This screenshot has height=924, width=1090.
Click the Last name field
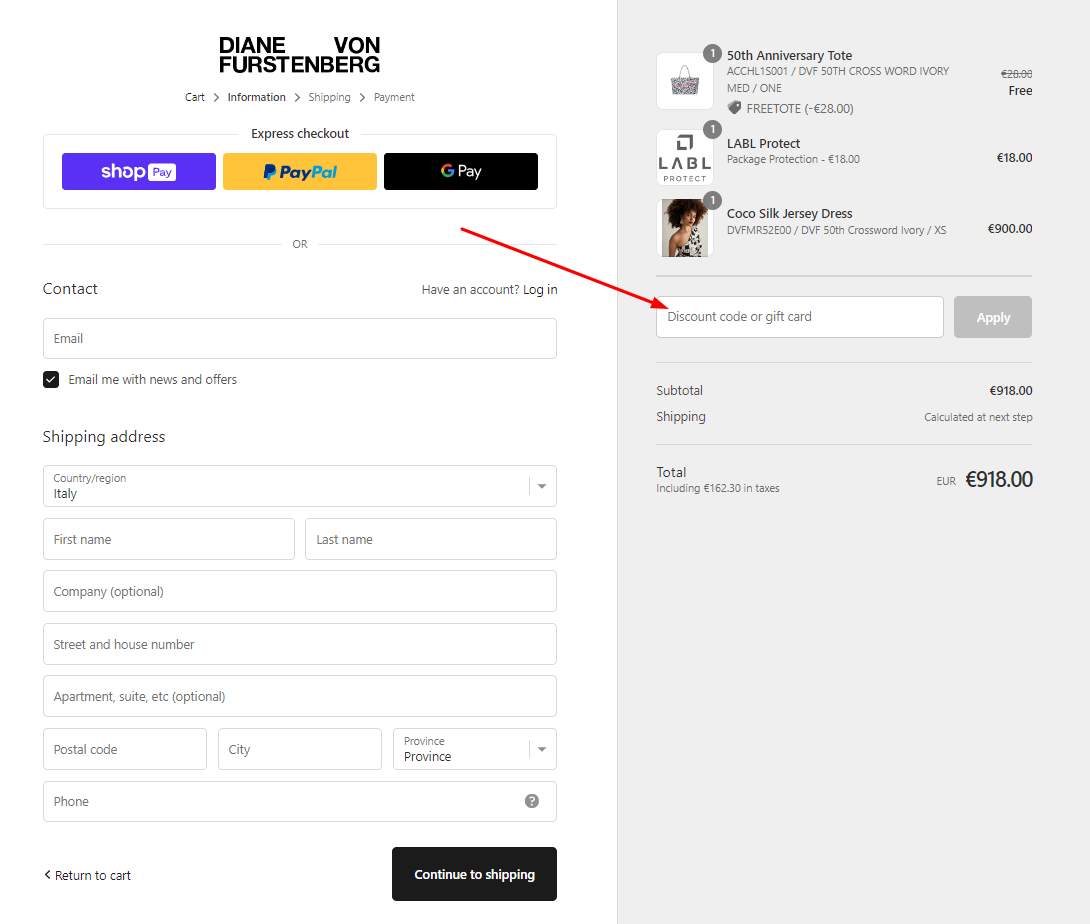pyautogui.click(x=431, y=540)
